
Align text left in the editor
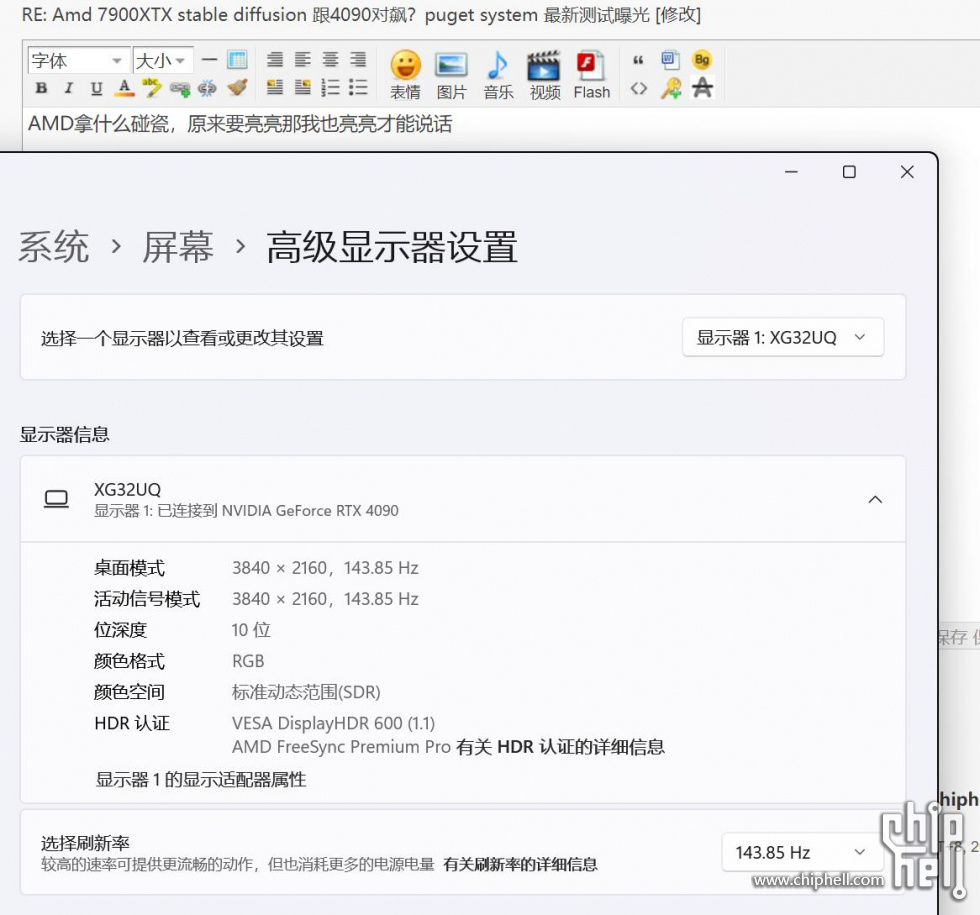pos(302,59)
